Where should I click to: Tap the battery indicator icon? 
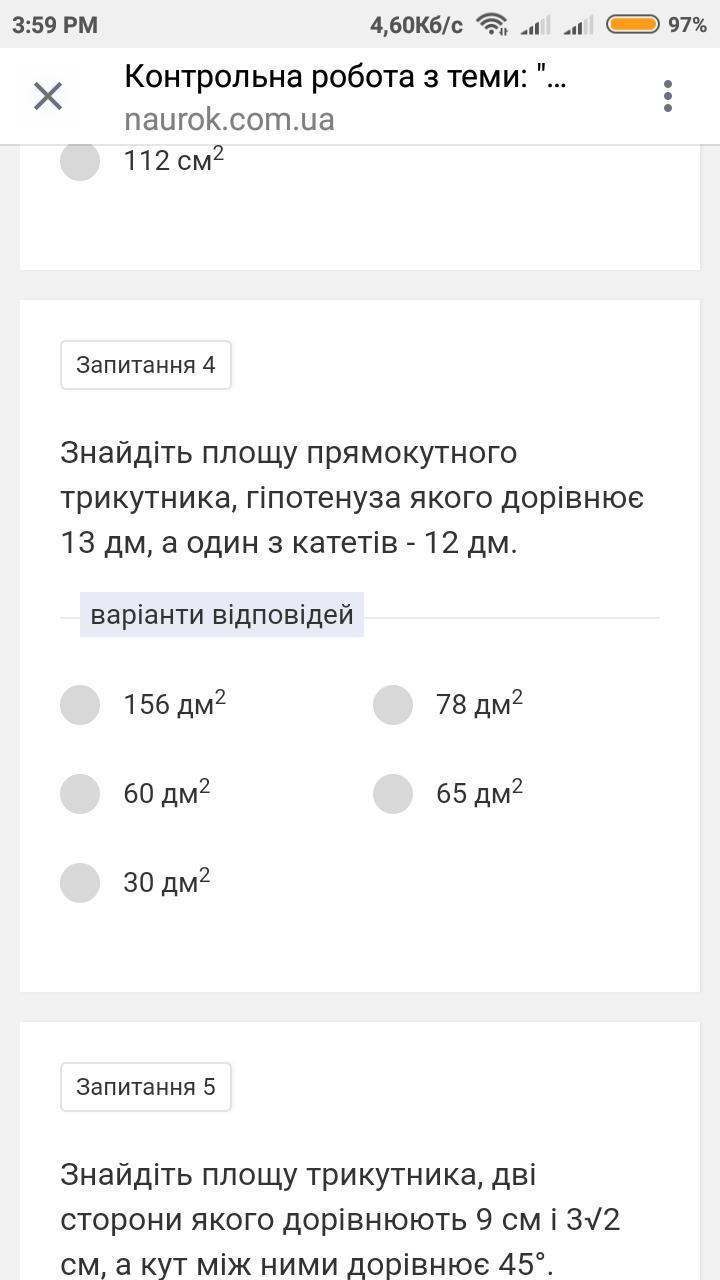pos(633,25)
